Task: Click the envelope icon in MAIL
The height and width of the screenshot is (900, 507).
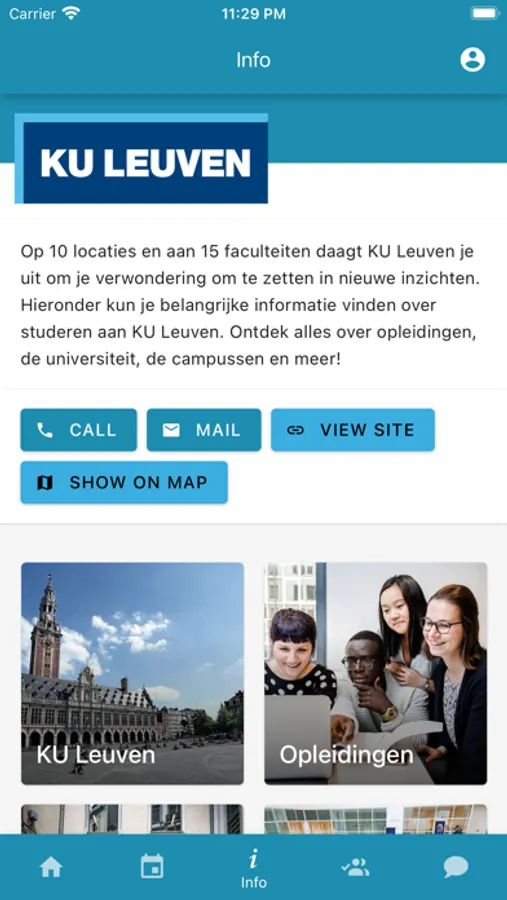Action: pos(171,430)
